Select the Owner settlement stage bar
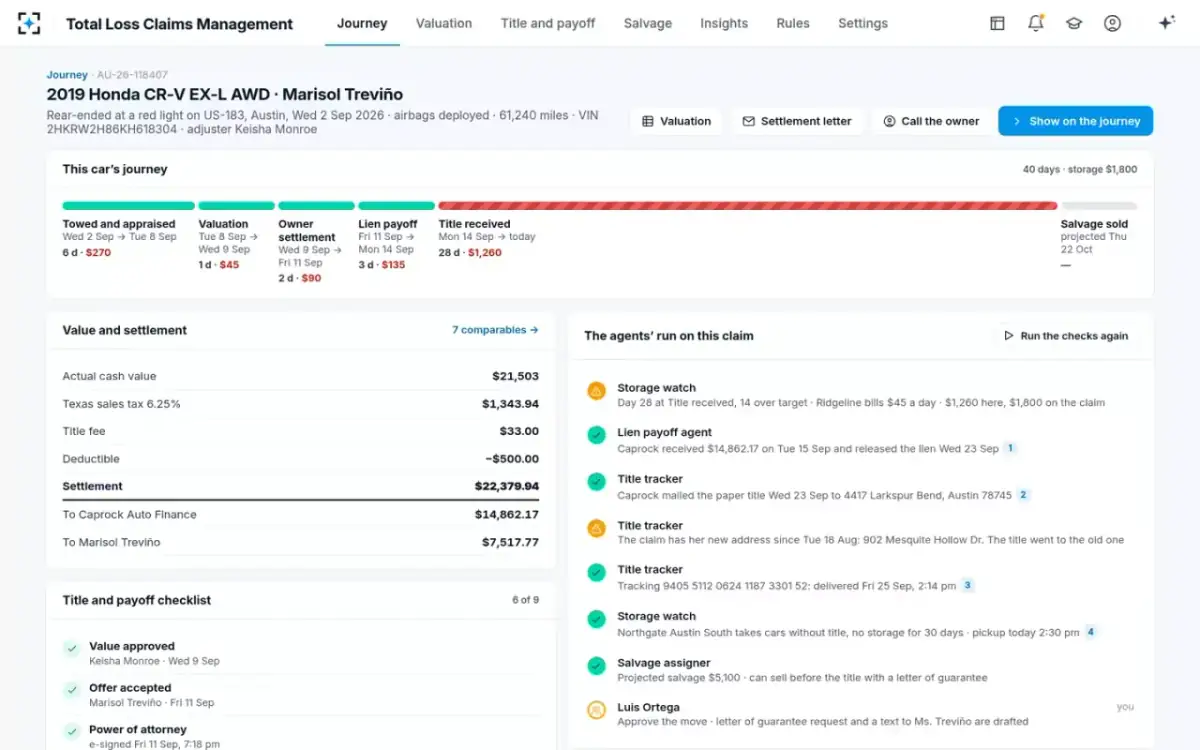The image size is (1200, 750). [x=316, y=206]
